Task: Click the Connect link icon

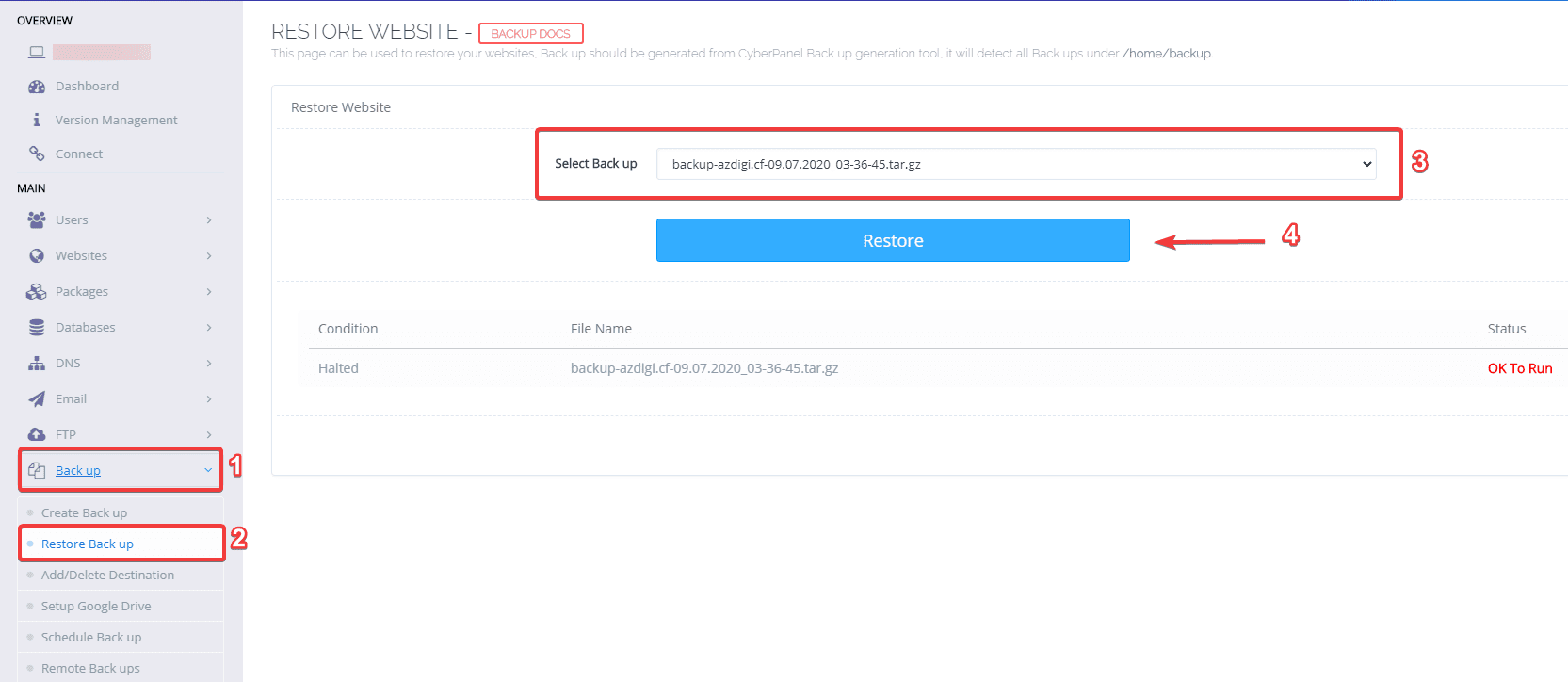Action: (37, 154)
